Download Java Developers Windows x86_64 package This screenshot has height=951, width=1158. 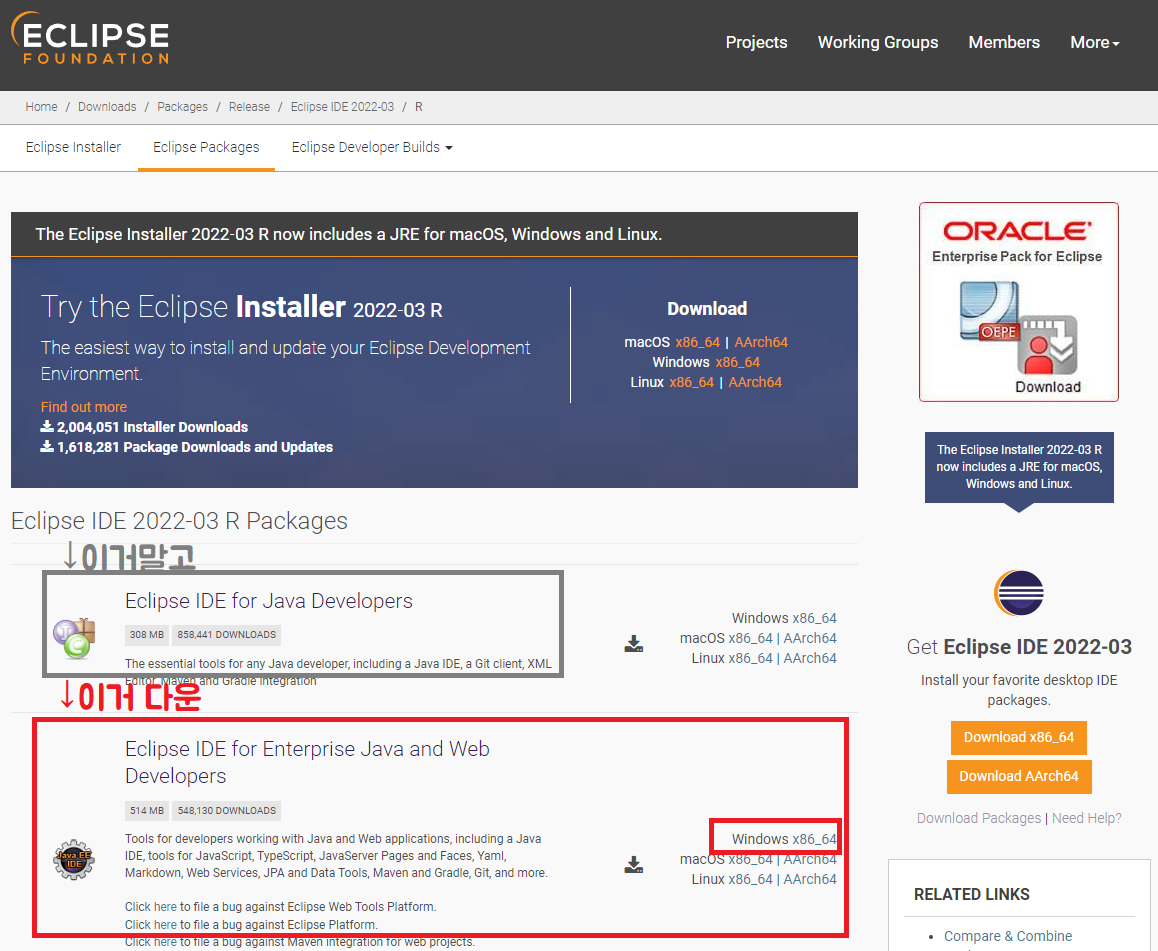coord(815,618)
